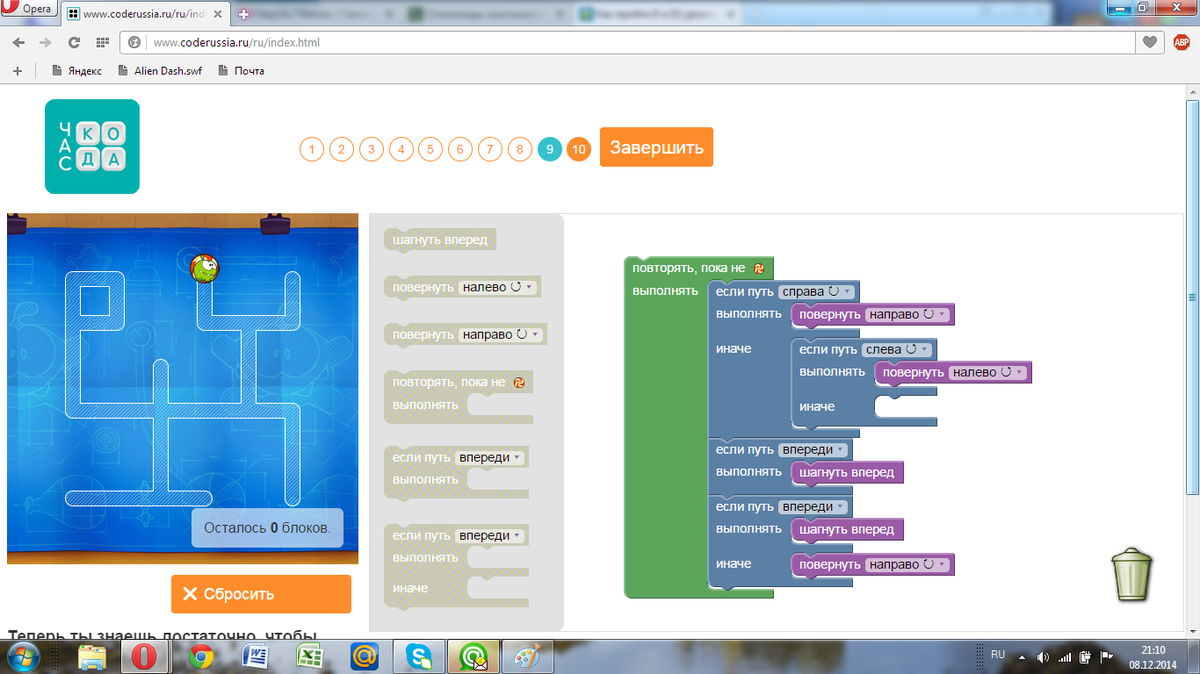Open 'справа' dropdown in workspace if block
Viewport: 1200px width, 674px height.
point(817,292)
